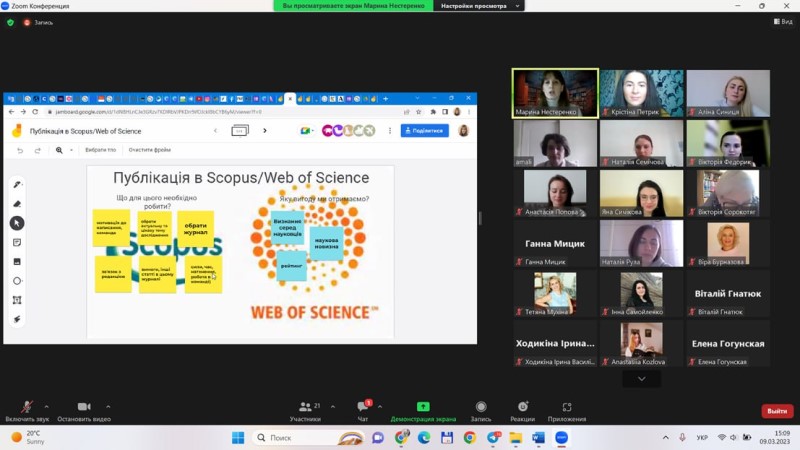The height and width of the screenshot is (450, 800).
Task: Click the Jamboard zoom magnifier icon
Action: pyautogui.click(x=59, y=150)
